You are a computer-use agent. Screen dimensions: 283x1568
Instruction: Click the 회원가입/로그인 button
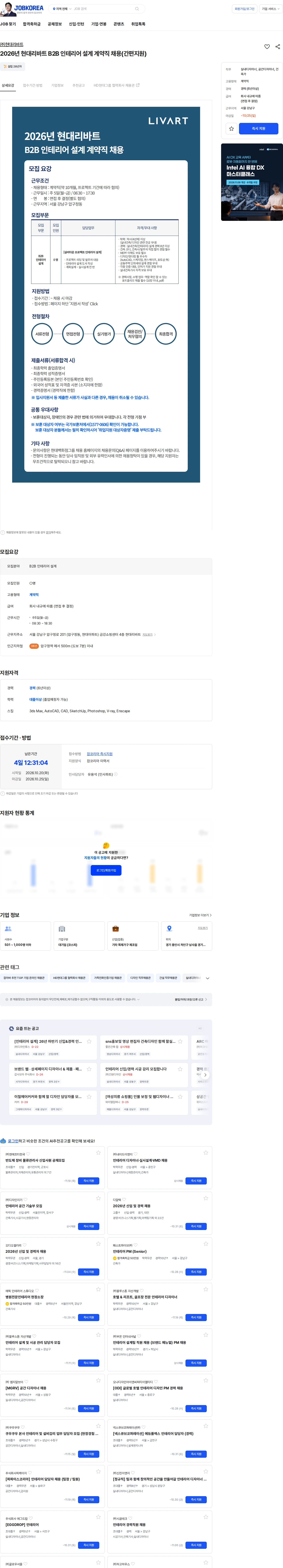[245, 9]
